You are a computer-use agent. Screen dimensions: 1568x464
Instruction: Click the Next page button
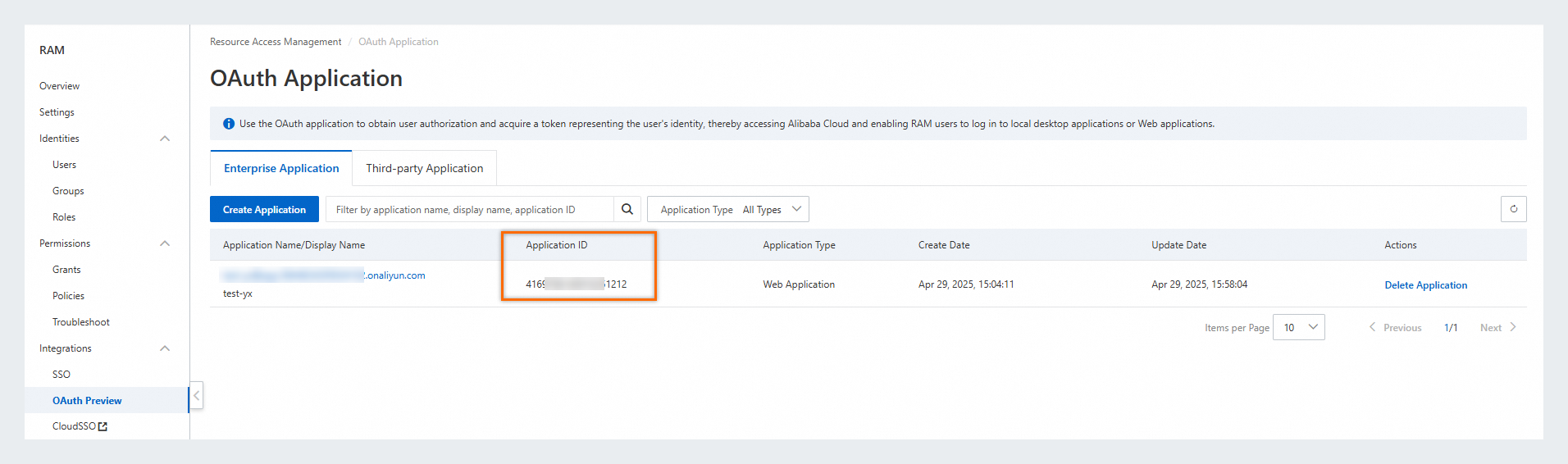point(1498,327)
